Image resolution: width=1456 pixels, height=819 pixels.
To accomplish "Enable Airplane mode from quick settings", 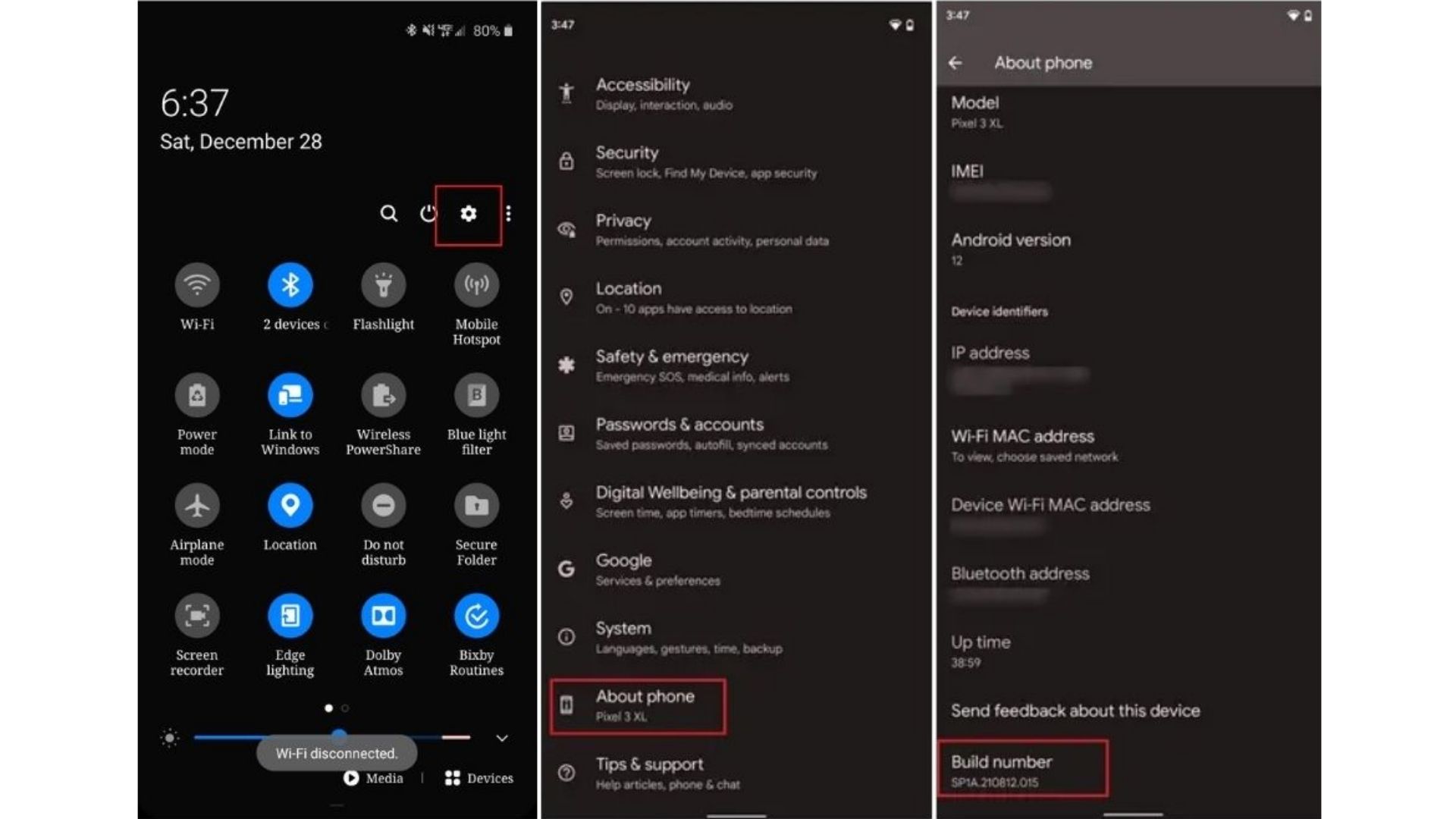I will coord(197,505).
